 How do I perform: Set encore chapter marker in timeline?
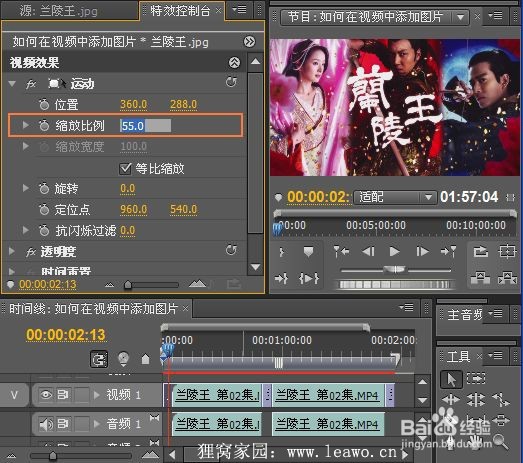123,360
